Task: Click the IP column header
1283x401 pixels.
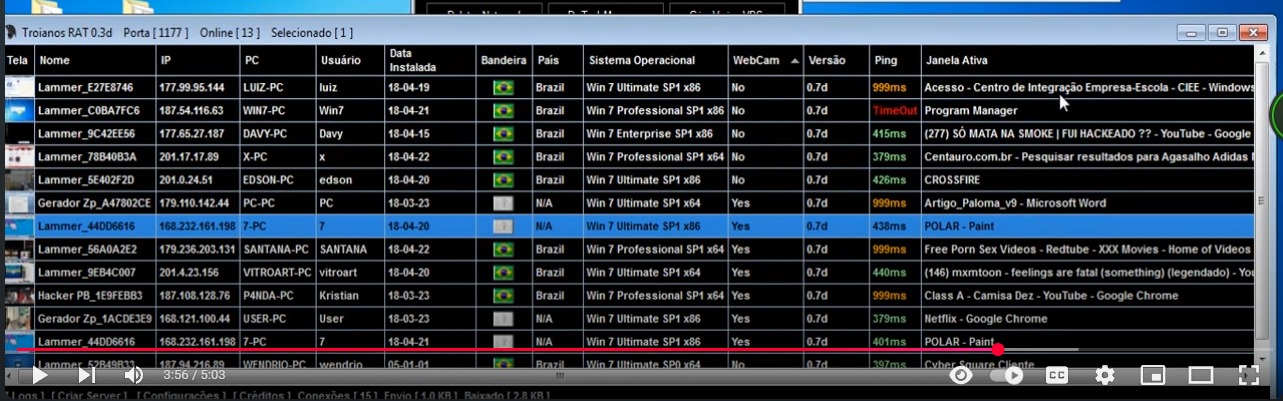Action: pyautogui.click(x=198, y=60)
